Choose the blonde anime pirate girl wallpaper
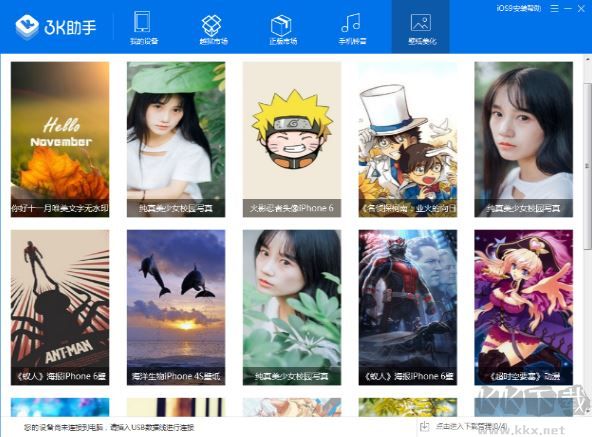592x437 pixels. click(x=524, y=307)
